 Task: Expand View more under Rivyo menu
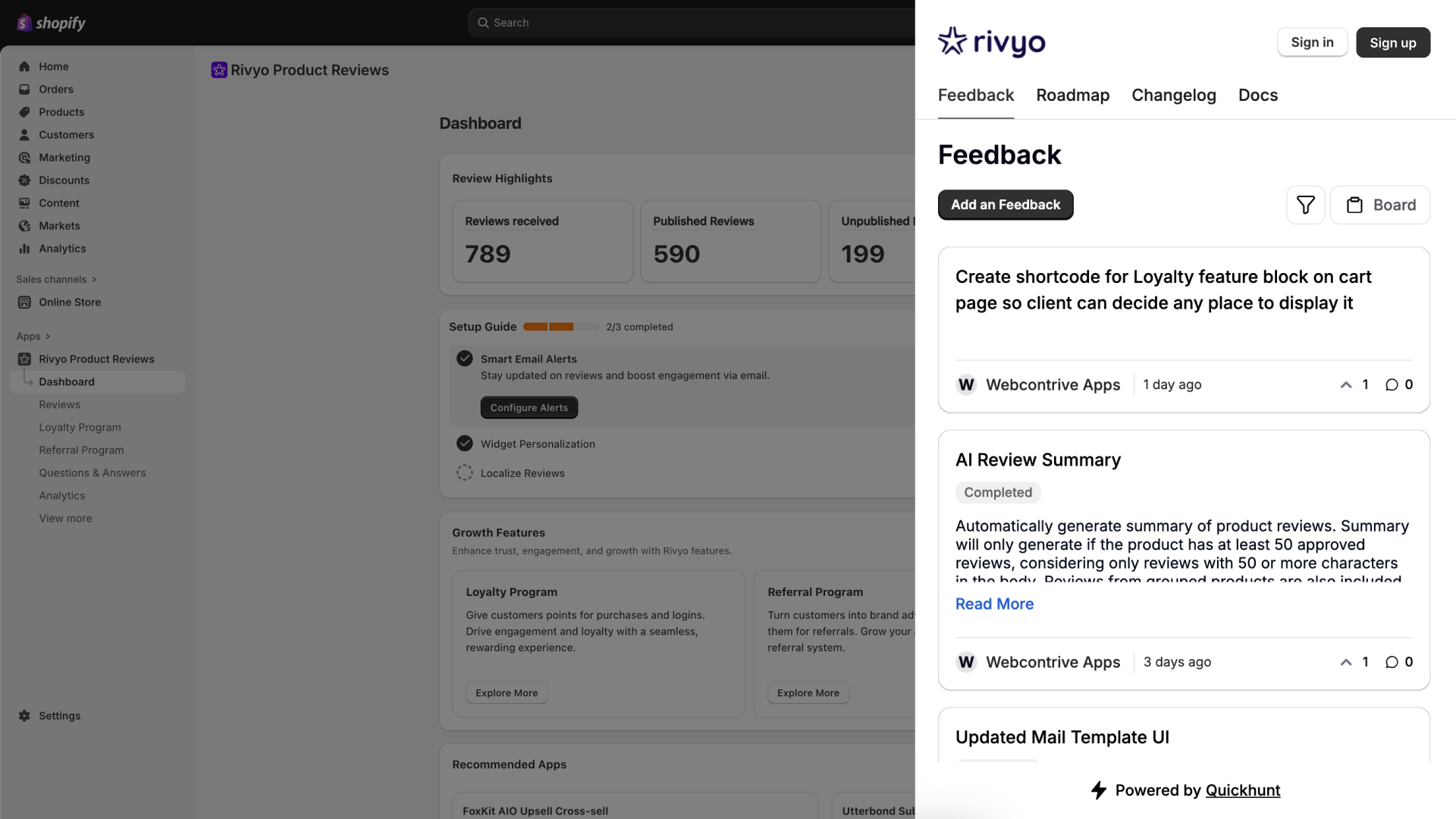coord(65,519)
